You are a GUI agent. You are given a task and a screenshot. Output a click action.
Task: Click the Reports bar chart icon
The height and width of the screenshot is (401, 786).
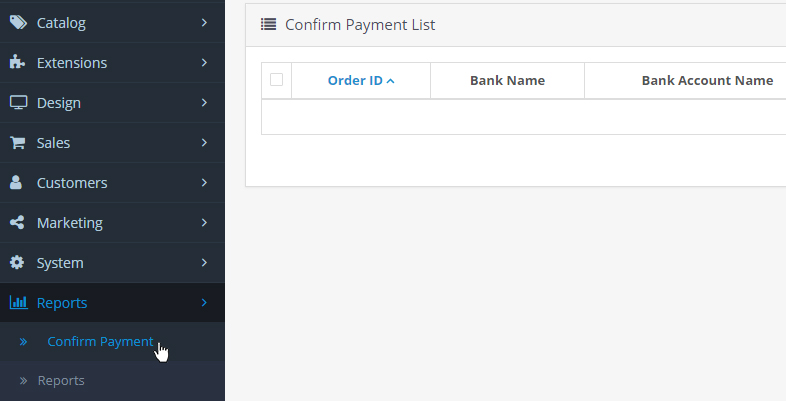[x=18, y=302]
